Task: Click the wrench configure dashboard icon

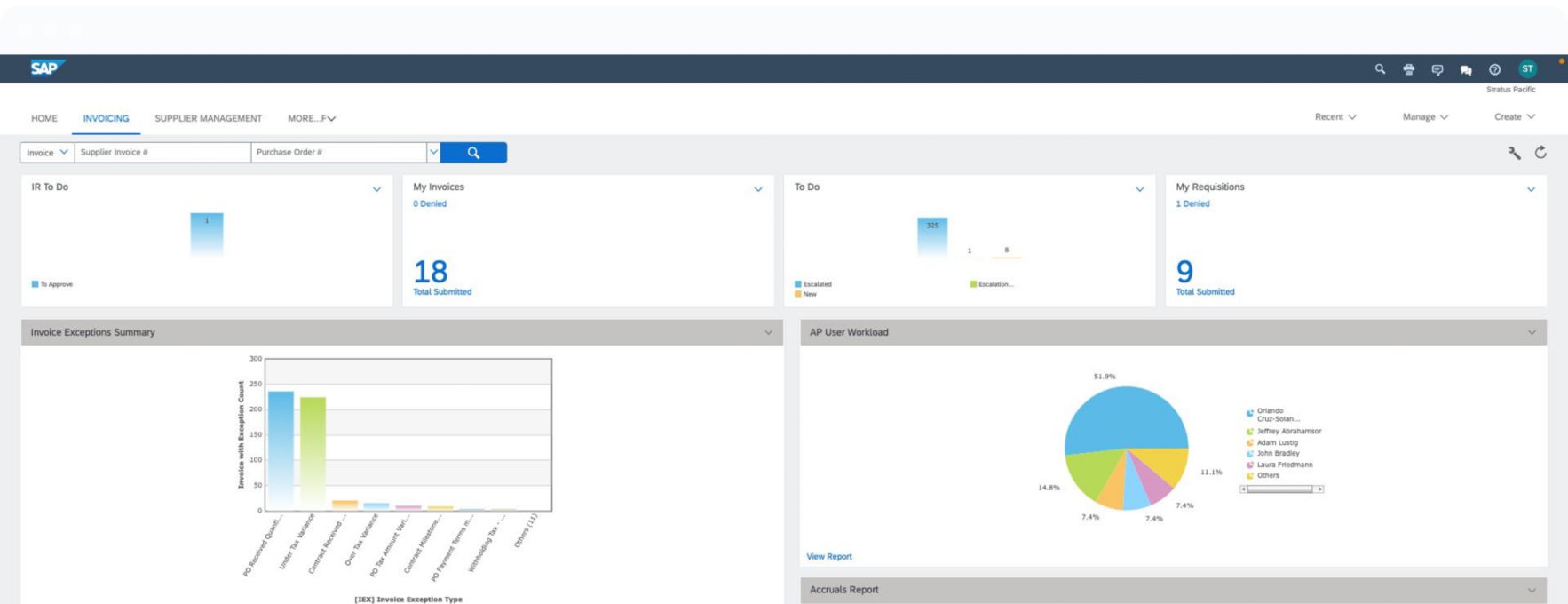Action: coord(1514,153)
